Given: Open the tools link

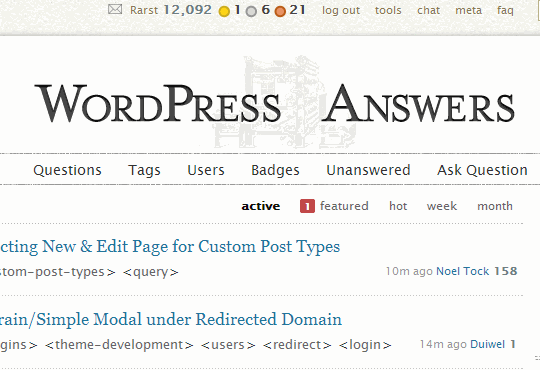Looking at the screenshot, I should (388, 10).
